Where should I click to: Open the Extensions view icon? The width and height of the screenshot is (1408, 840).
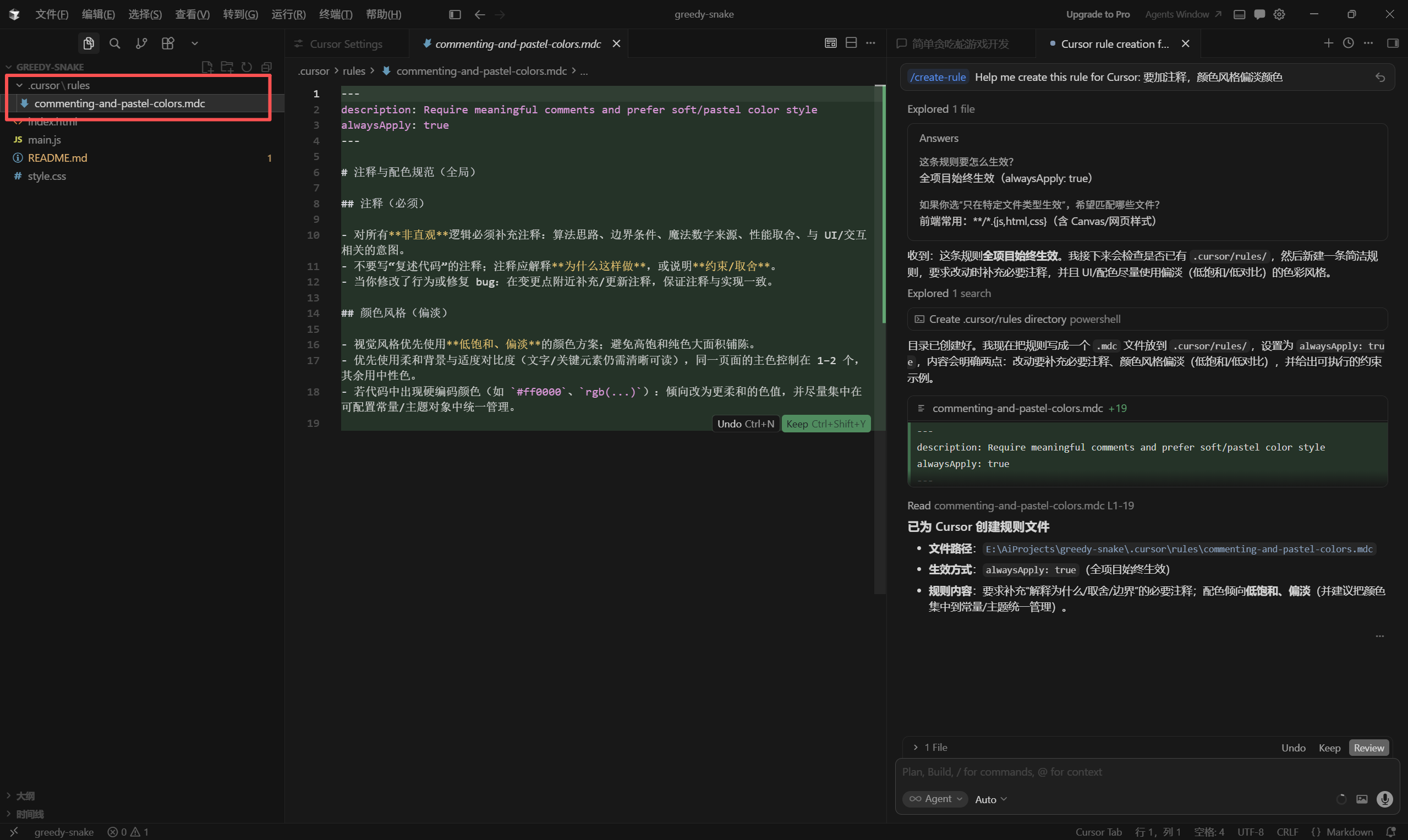168,43
